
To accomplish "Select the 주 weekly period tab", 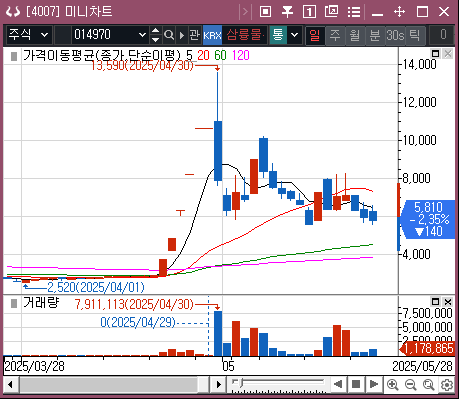I will tap(335, 35).
